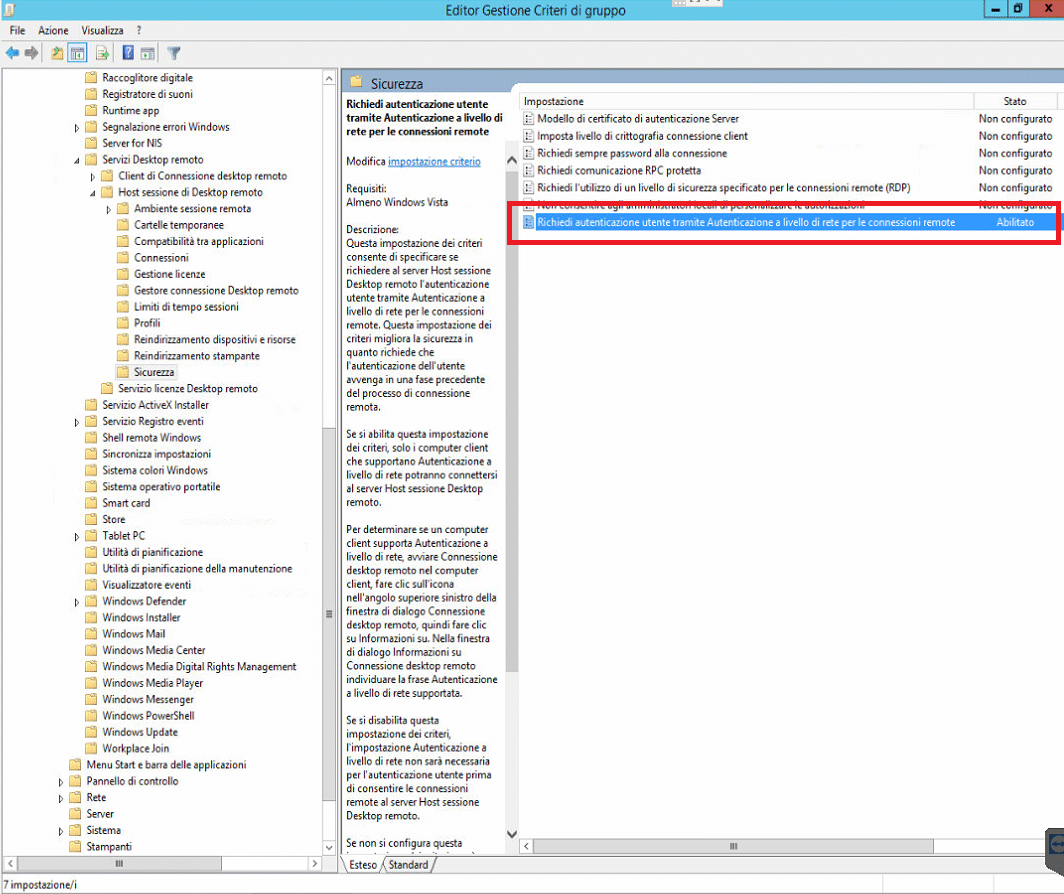
Task: Click the folder icon next to Windows Update
Action: (x=91, y=732)
